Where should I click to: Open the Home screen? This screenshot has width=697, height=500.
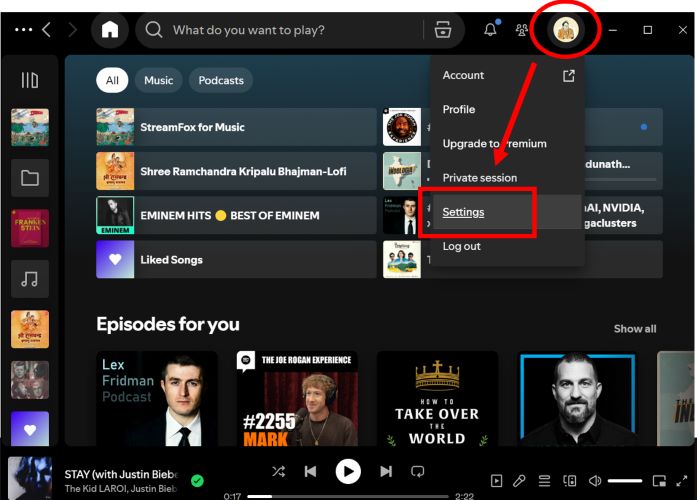[110, 30]
